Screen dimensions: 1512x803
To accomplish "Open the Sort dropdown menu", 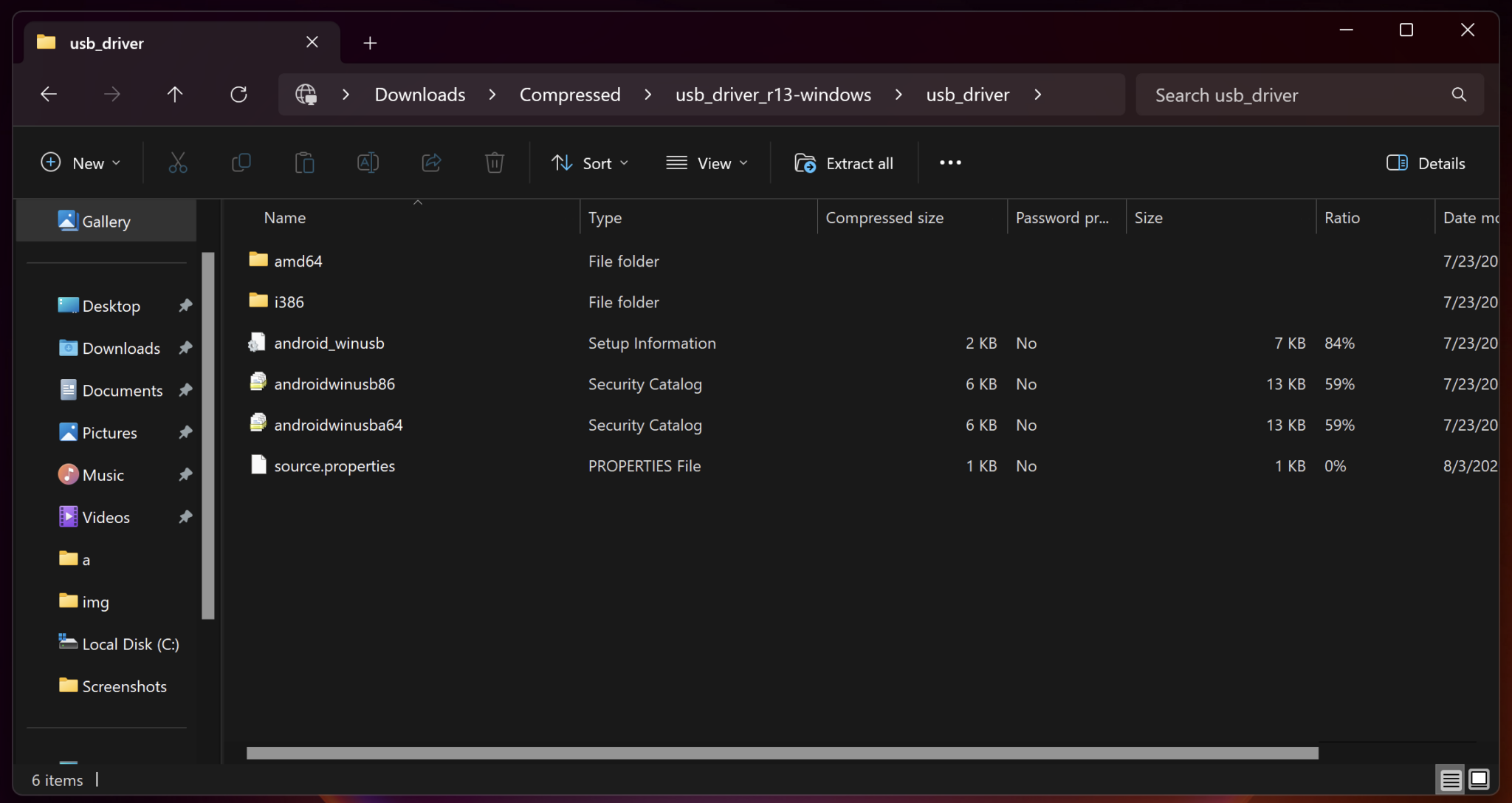I will click(x=590, y=163).
